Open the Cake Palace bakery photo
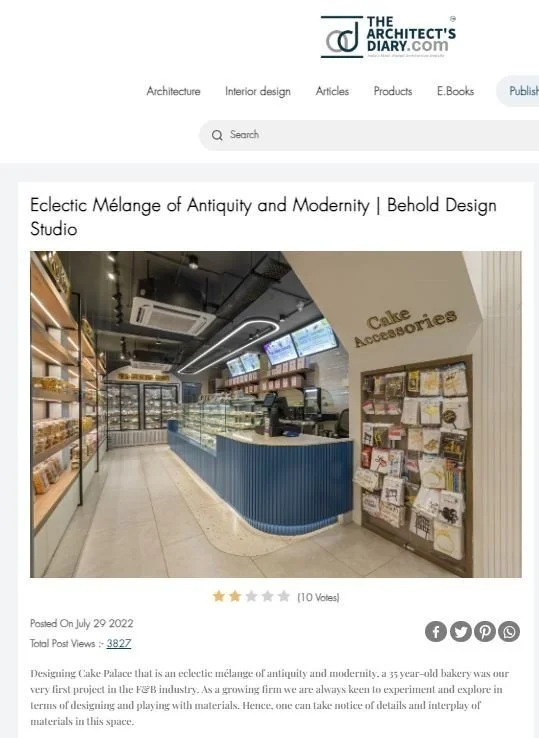The height and width of the screenshot is (738, 539). 276,414
